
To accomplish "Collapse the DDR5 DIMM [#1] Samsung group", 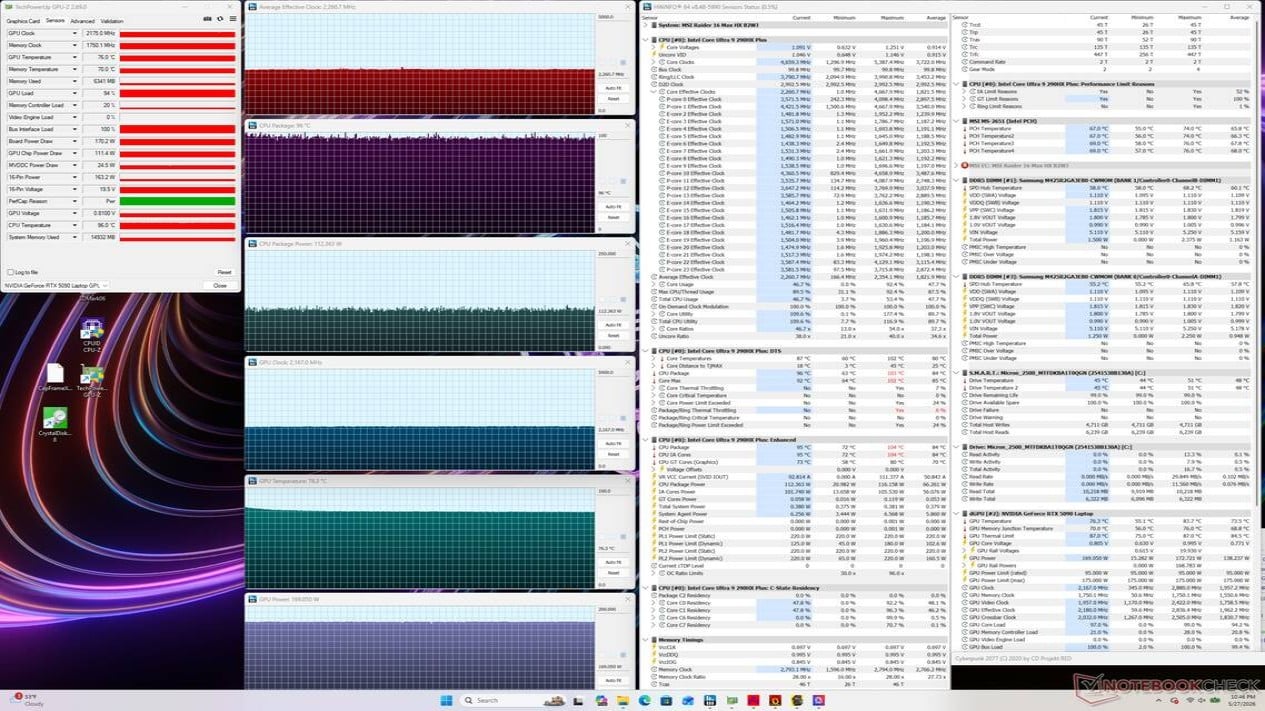I will 957,180.
